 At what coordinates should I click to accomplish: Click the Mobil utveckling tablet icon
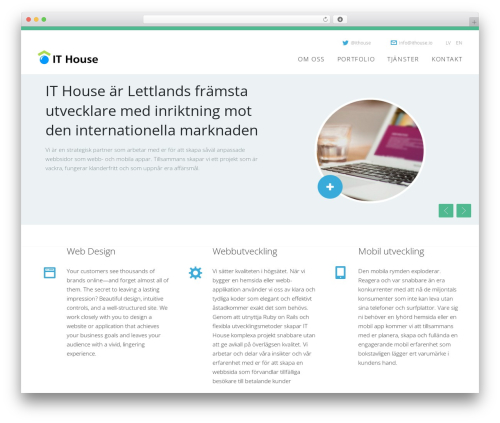click(x=340, y=272)
